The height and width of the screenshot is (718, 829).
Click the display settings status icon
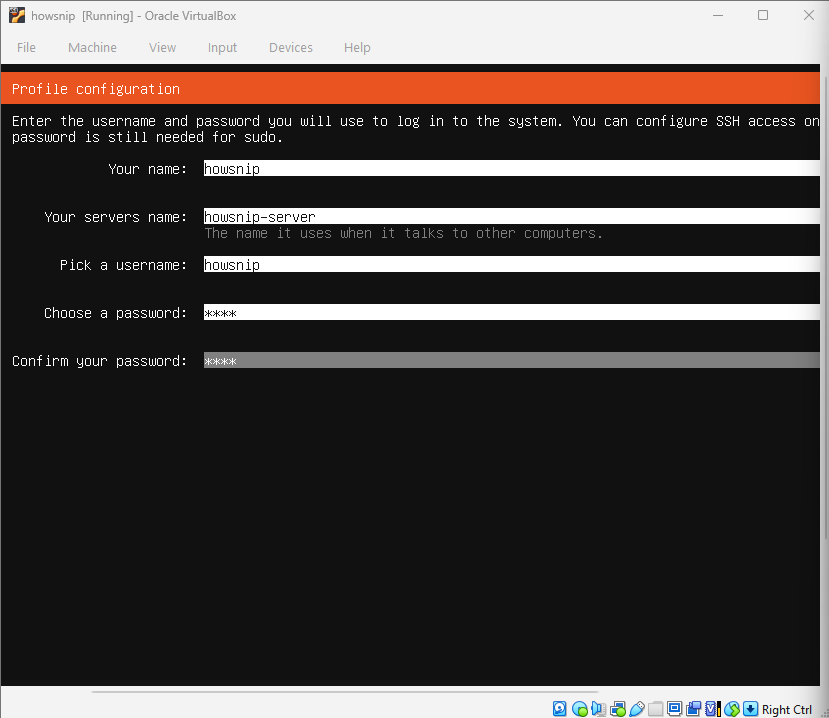[x=675, y=708]
